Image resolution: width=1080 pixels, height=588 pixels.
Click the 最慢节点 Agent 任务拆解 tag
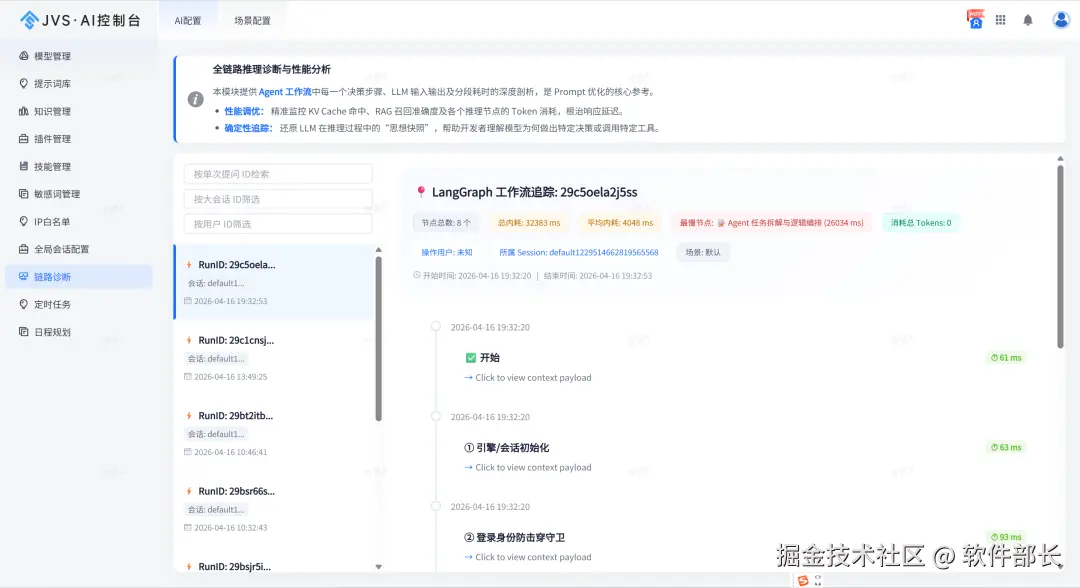771,222
